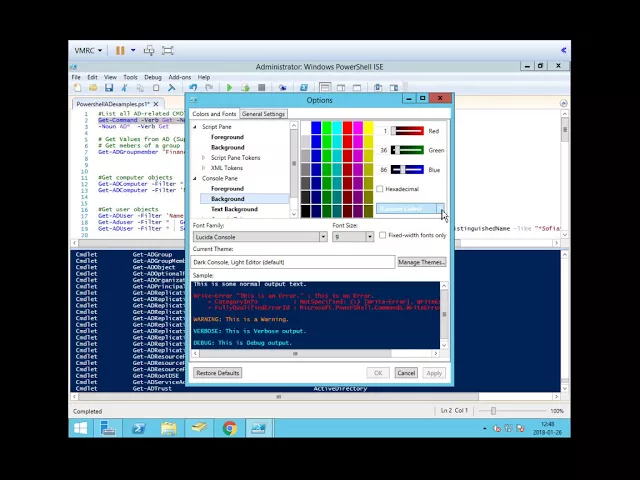
Task: Click the Start PowerShell.exe icon
Action: pyautogui.click(x=304, y=87)
